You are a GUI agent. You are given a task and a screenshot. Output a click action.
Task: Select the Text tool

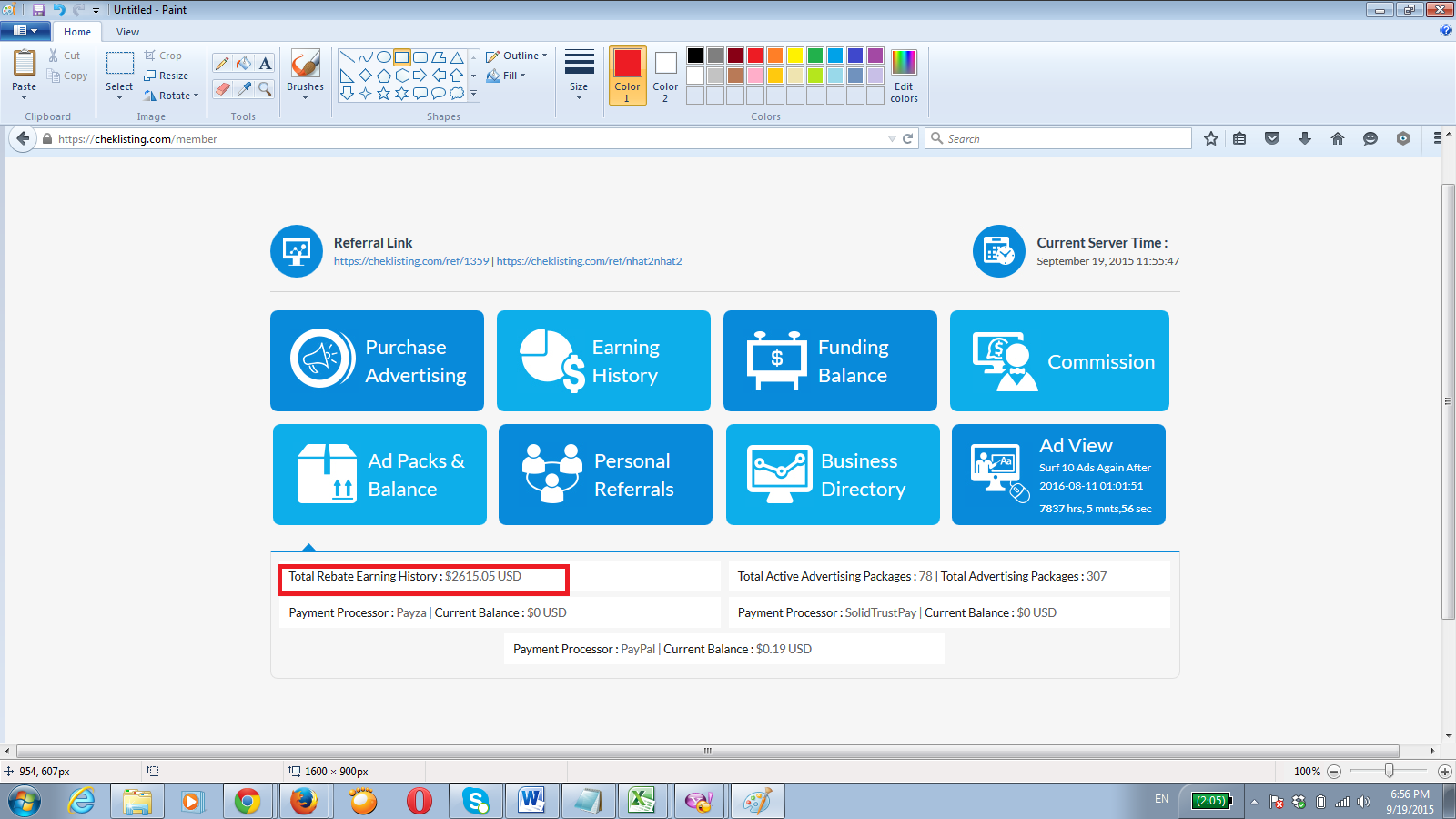click(265, 63)
